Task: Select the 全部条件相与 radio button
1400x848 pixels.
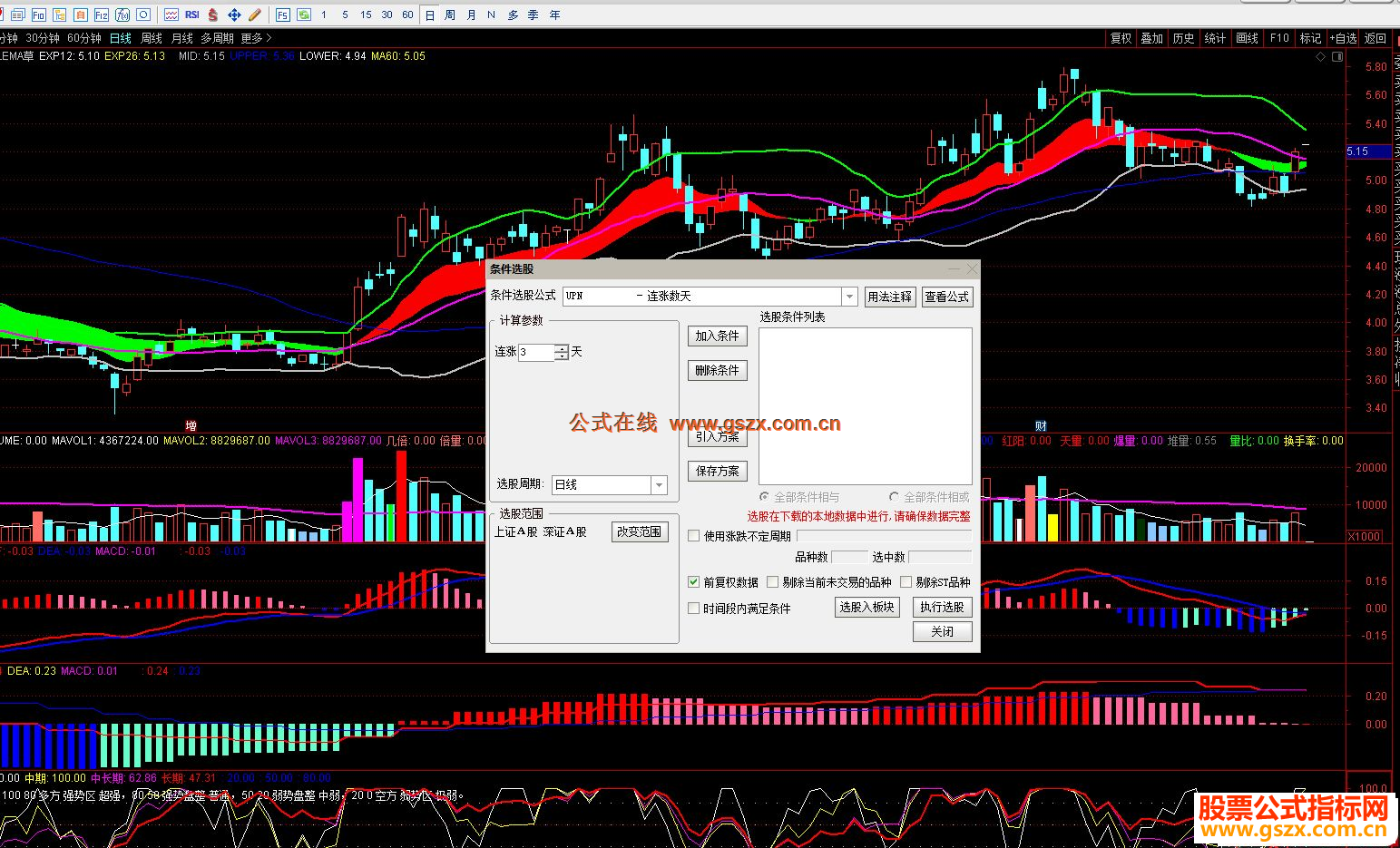Action: [x=764, y=497]
